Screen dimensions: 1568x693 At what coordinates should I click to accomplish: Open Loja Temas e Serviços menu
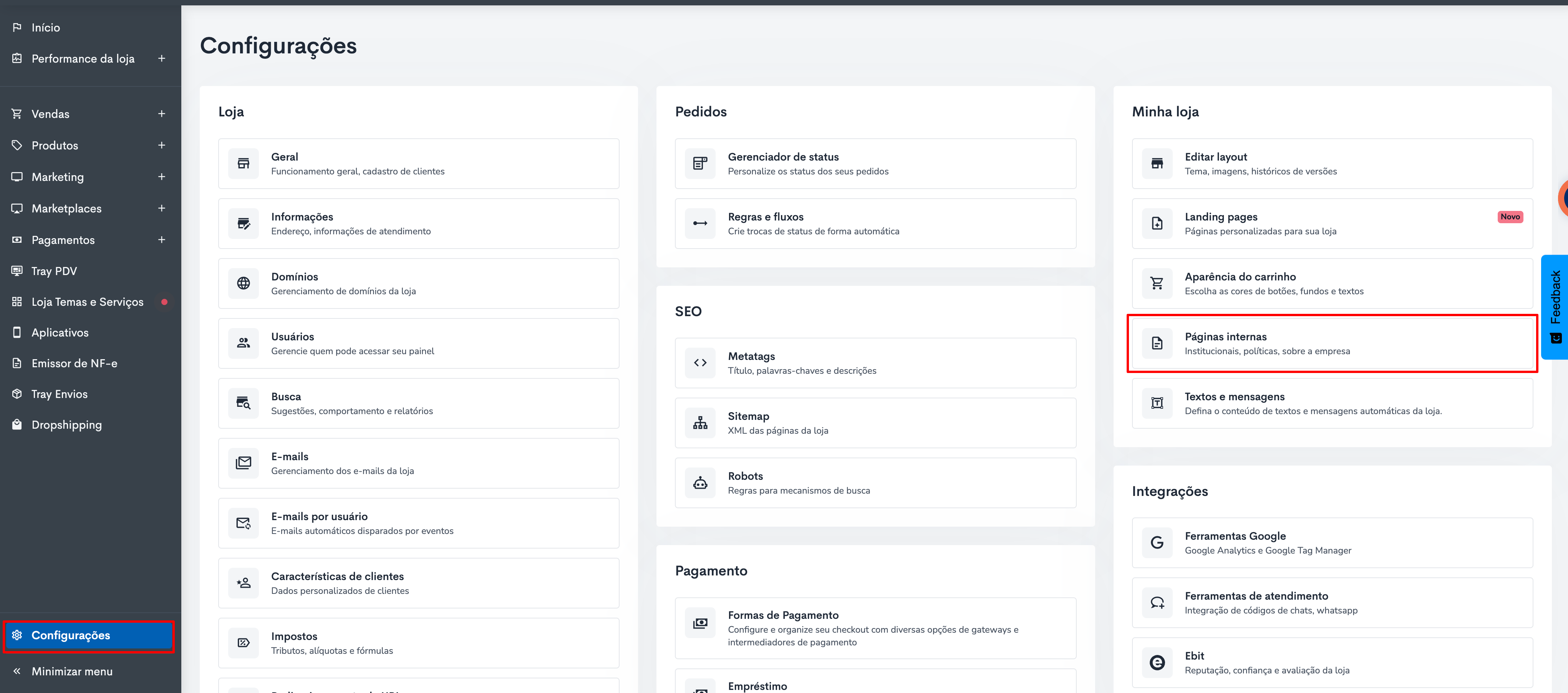pos(87,302)
